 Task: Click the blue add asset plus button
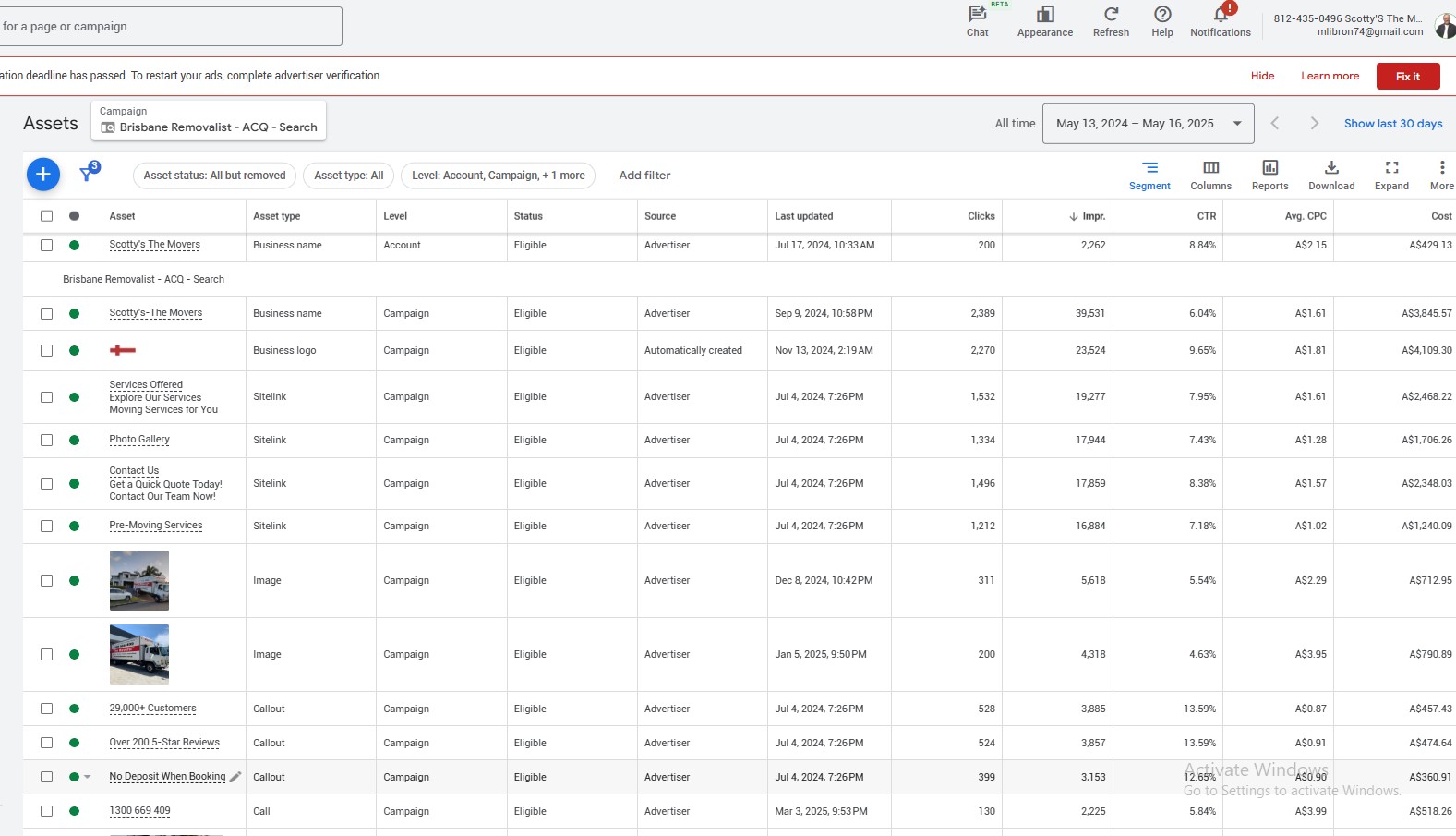(x=43, y=175)
